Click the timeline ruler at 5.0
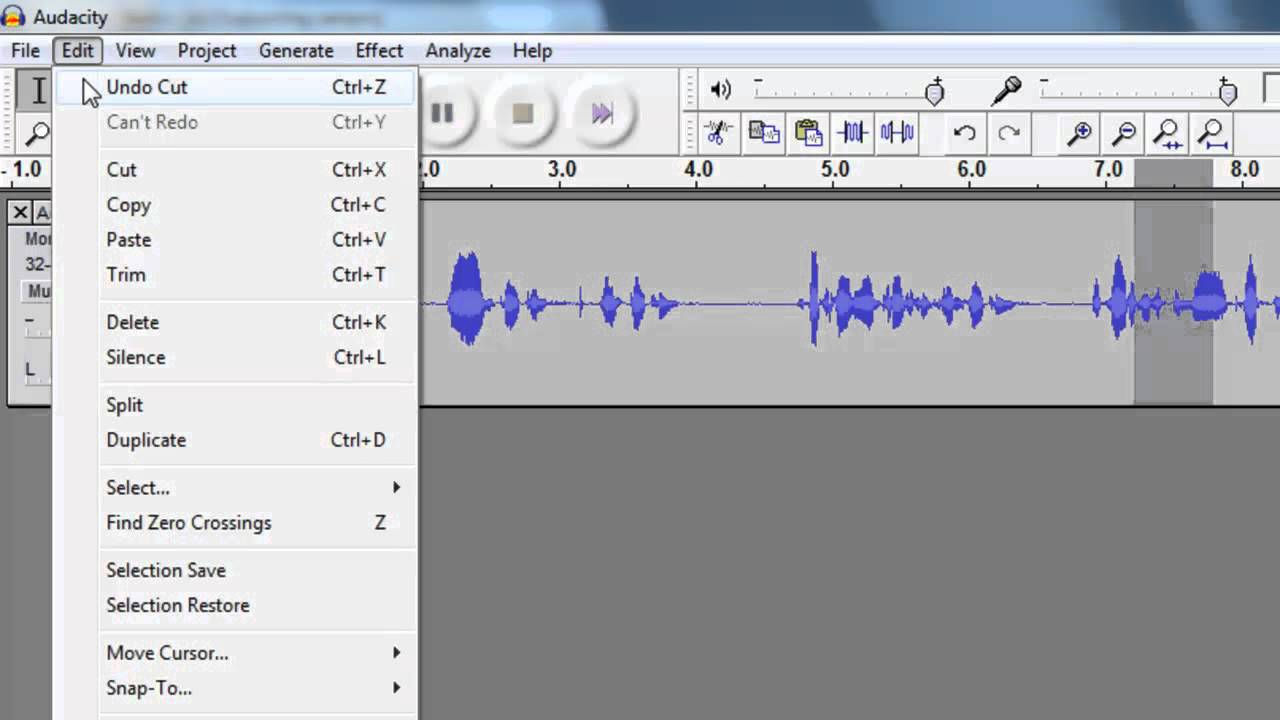The width and height of the screenshot is (1280, 720). click(835, 170)
